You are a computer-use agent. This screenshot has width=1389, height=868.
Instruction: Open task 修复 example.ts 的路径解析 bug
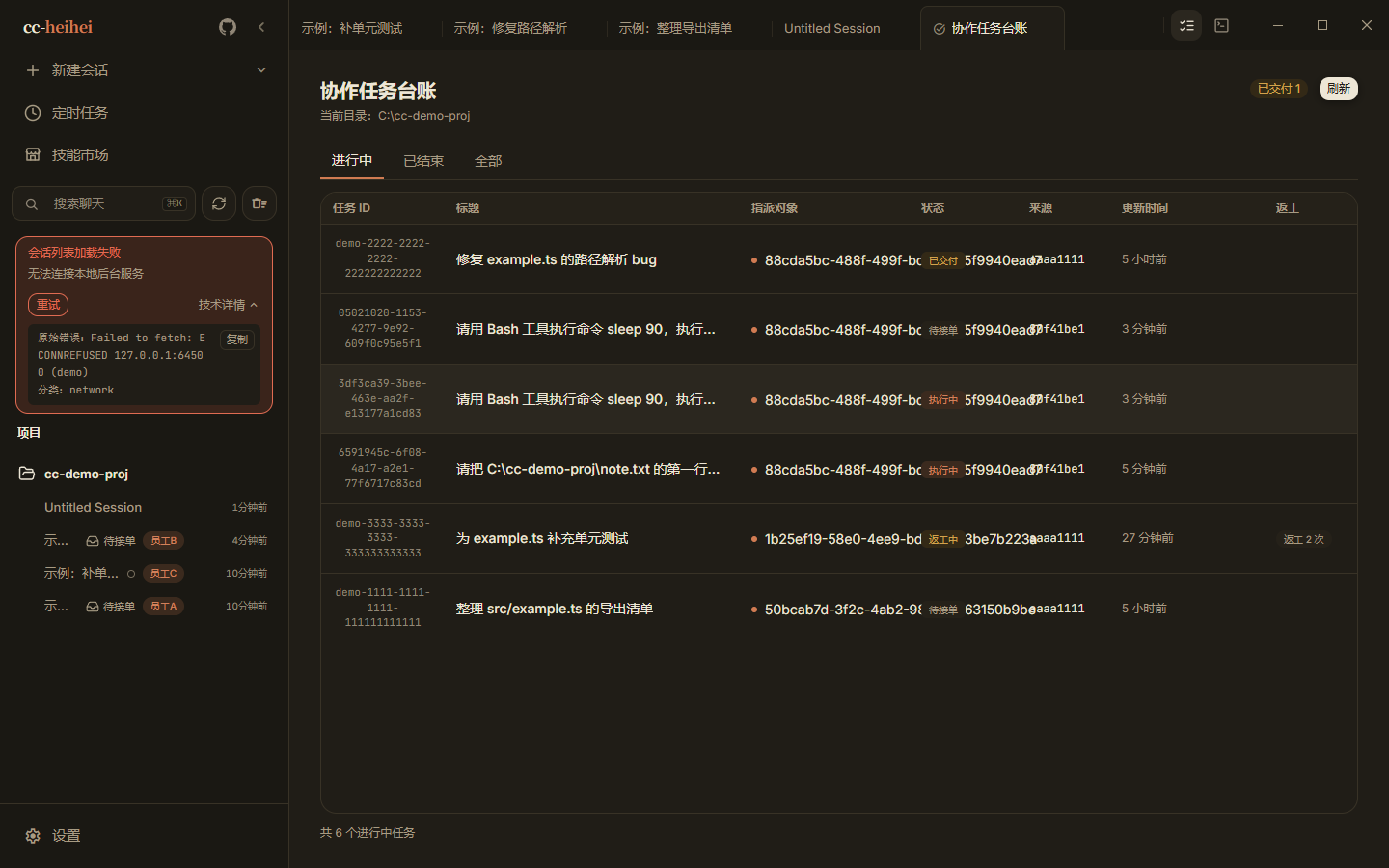tap(838, 259)
